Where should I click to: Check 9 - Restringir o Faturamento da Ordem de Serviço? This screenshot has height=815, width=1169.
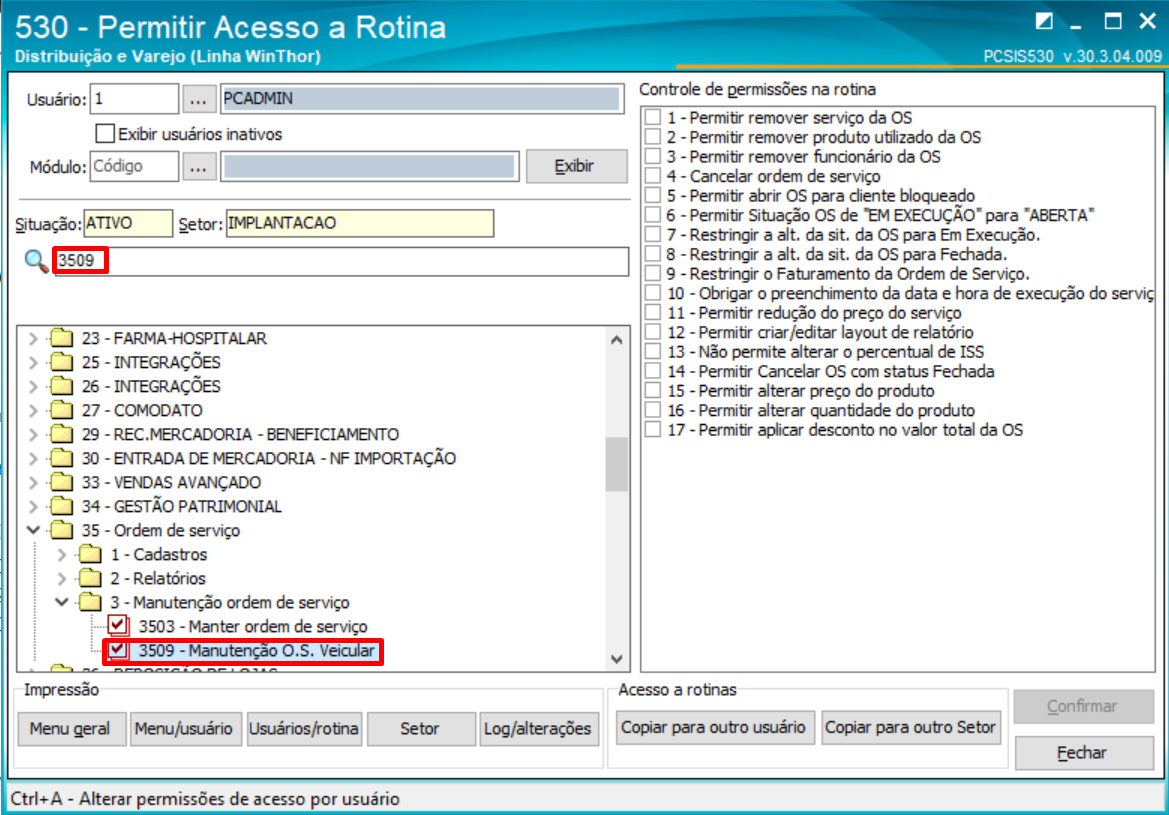[x=653, y=274]
